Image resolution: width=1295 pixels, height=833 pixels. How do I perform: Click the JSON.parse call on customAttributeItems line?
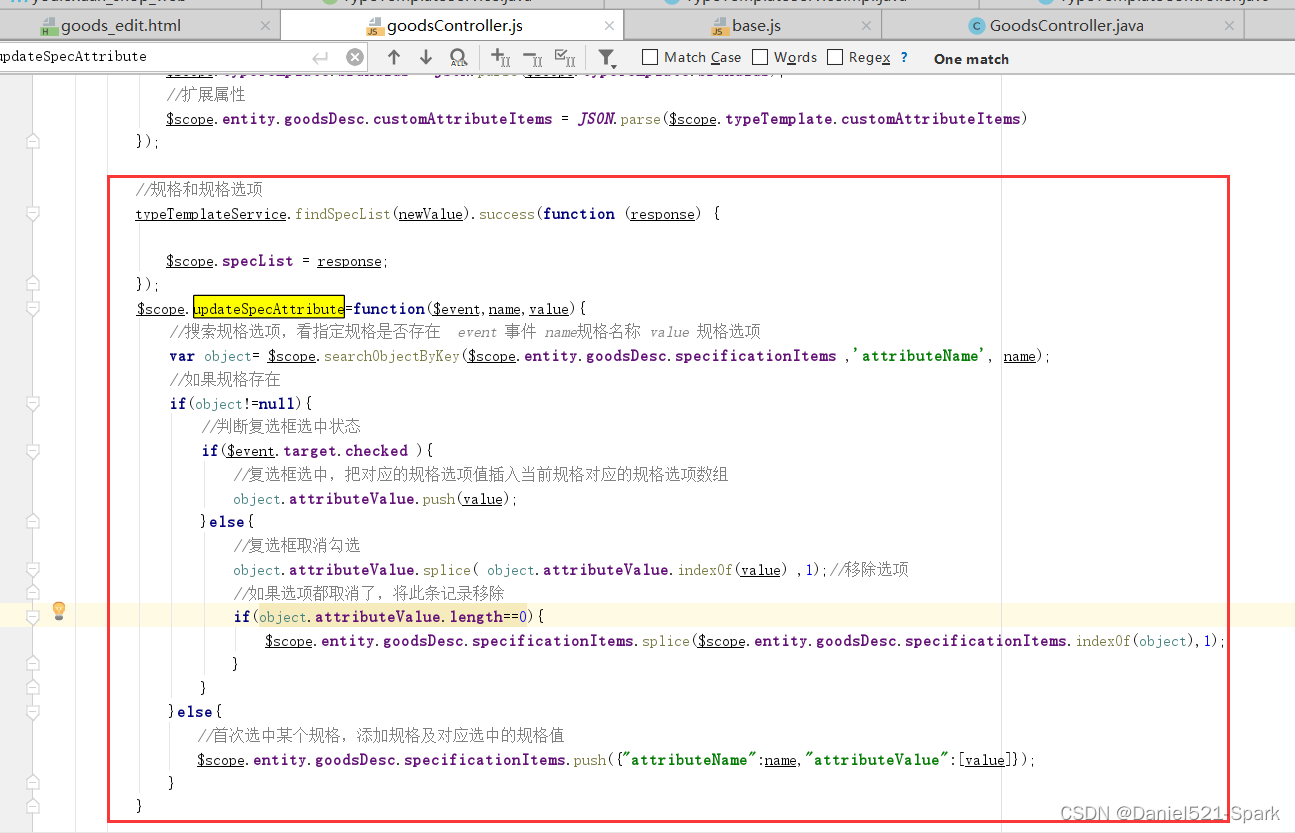tap(619, 119)
